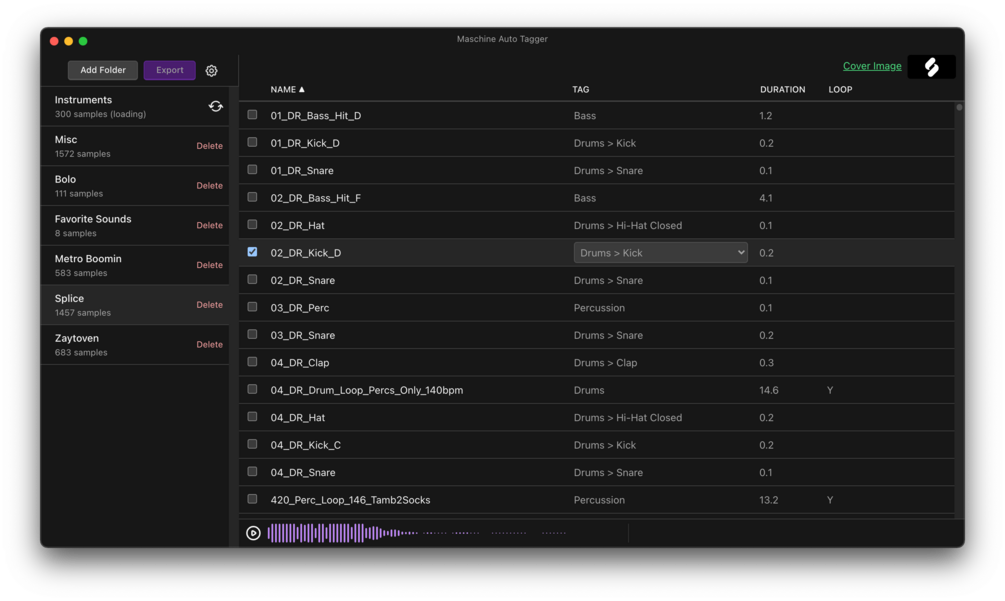Select the Misc folder
Screen dimensions: 1005x601
coord(135,146)
